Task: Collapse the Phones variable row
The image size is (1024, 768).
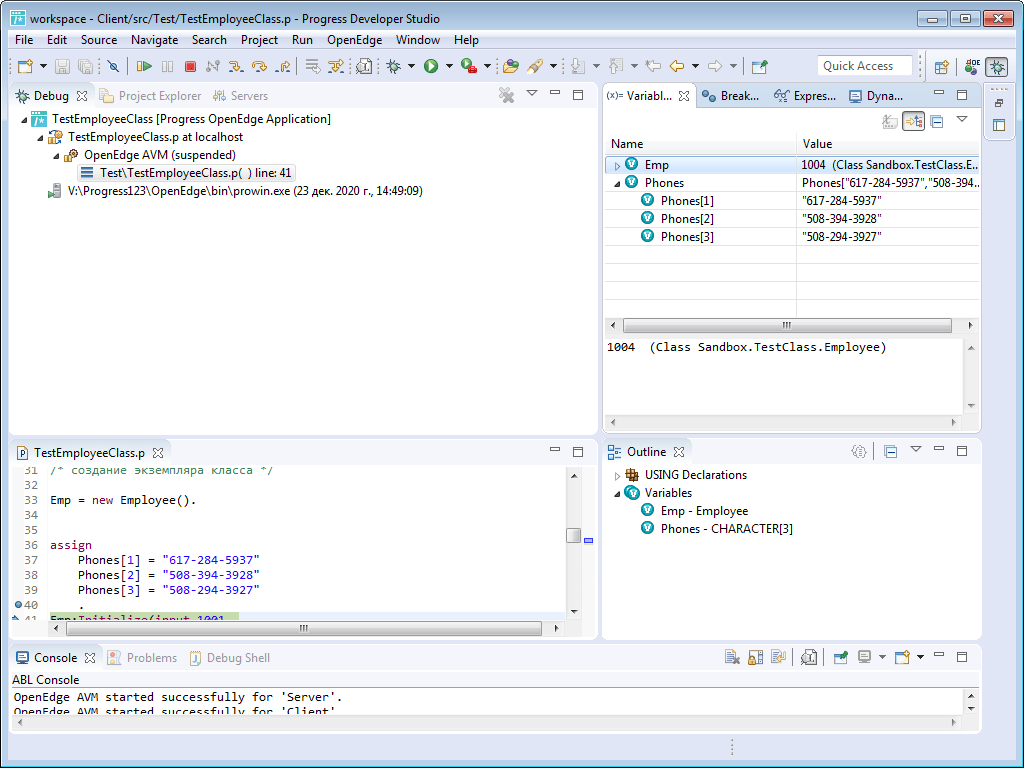Action: coord(617,184)
